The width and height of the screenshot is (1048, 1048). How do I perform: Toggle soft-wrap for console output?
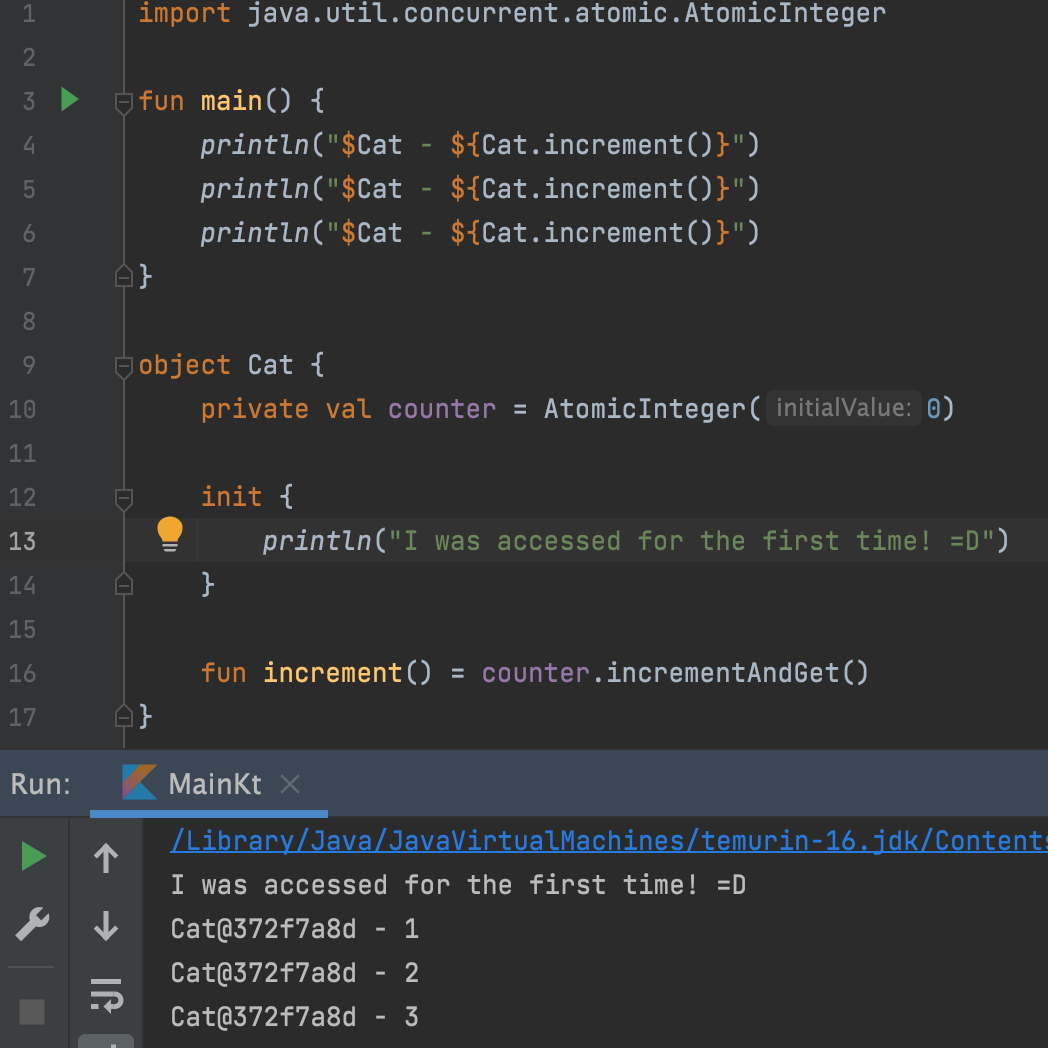pos(106,996)
